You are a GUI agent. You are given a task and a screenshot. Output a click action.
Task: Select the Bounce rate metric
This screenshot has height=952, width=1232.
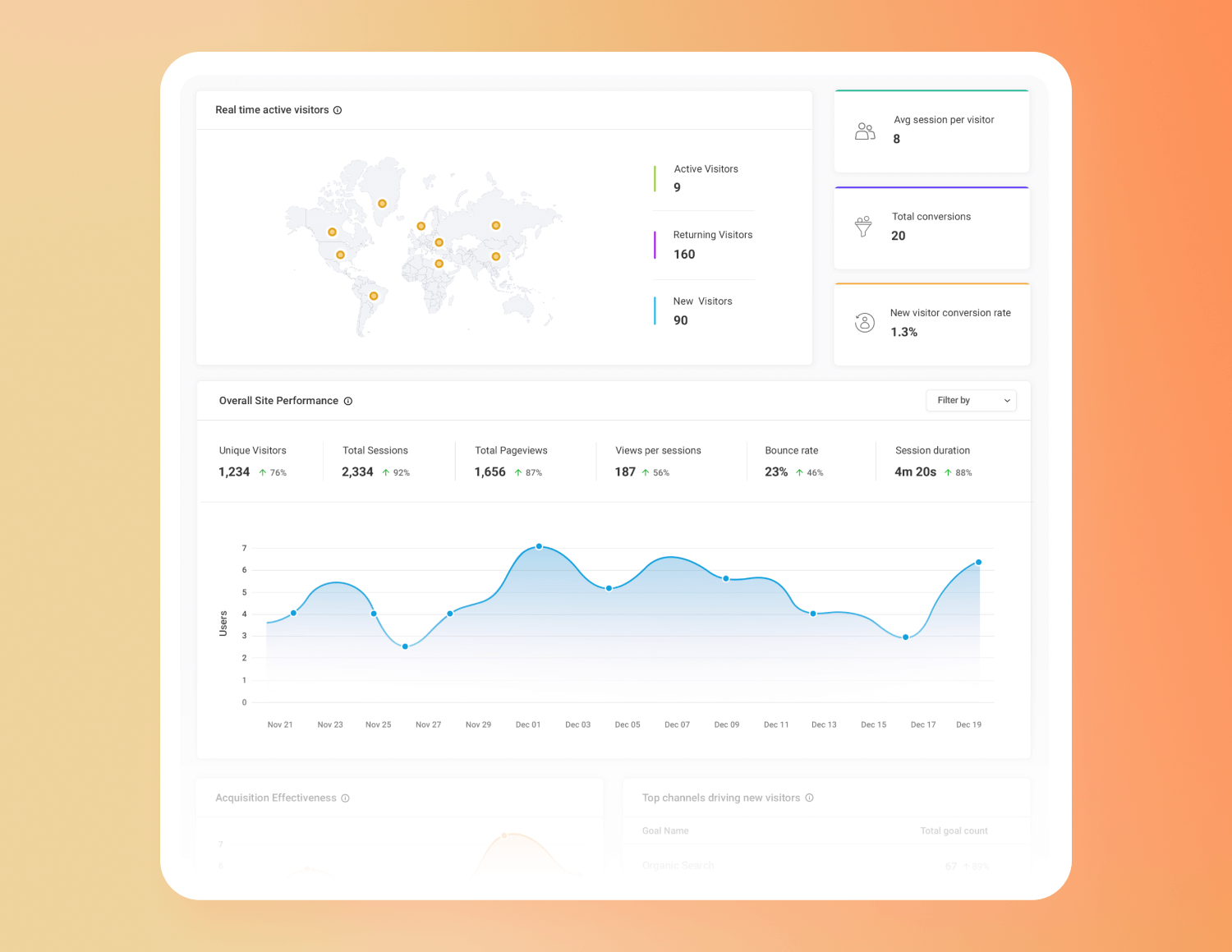(793, 461)
